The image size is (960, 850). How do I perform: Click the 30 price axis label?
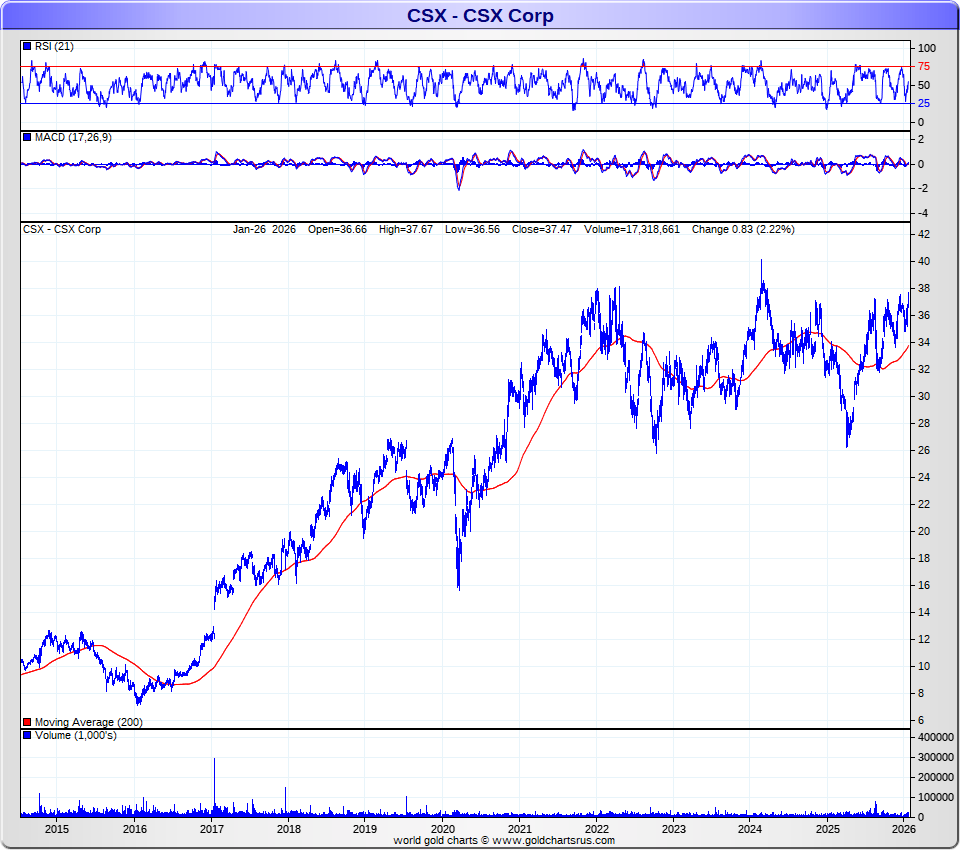click(924, 396)
